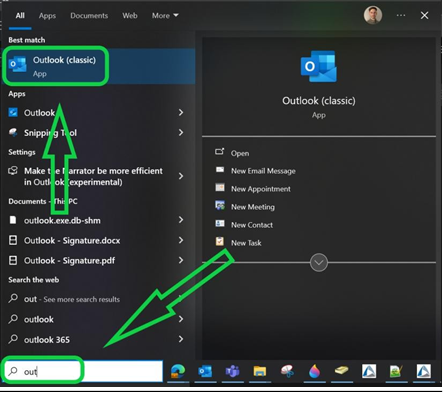Open File Explorer from the taskbar
The image size is (447, 395).
260,371
